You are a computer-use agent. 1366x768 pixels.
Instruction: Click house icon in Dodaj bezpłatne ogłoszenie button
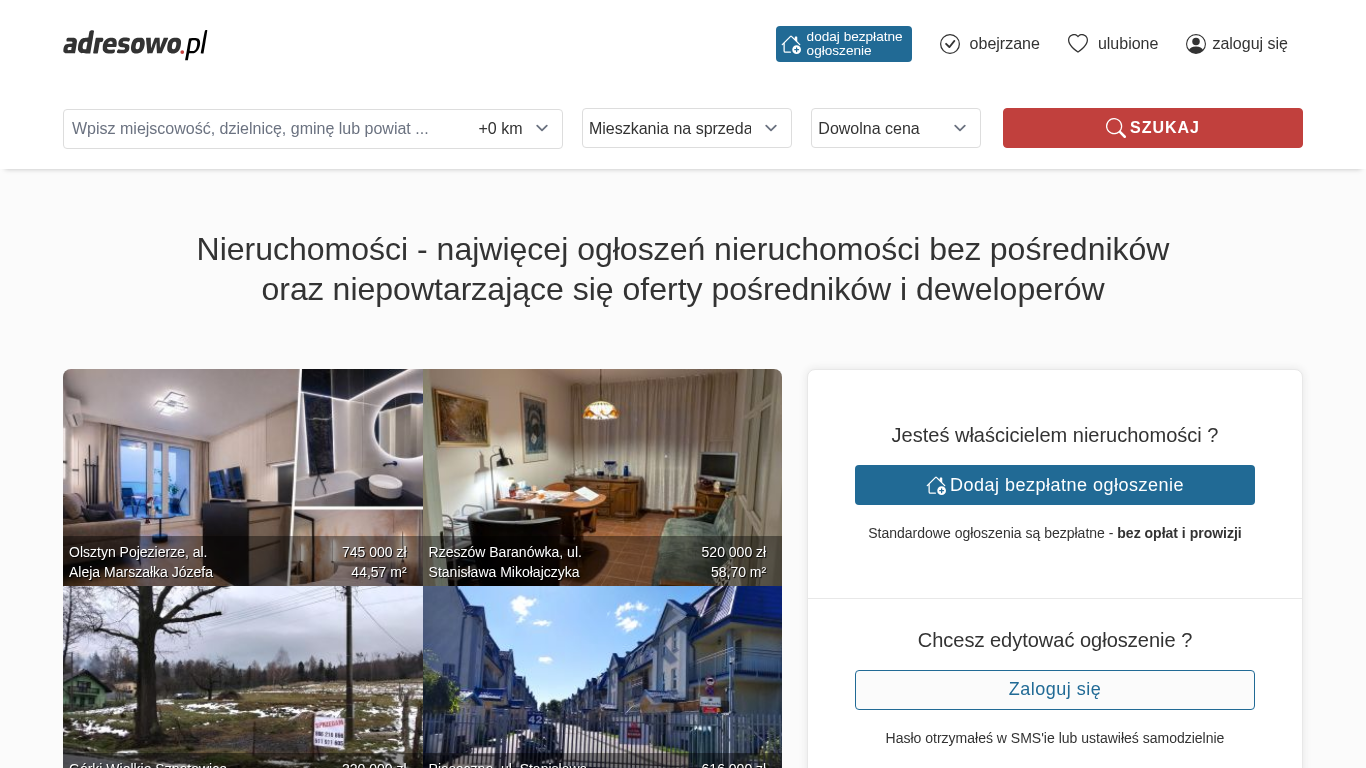pos(936,485)
